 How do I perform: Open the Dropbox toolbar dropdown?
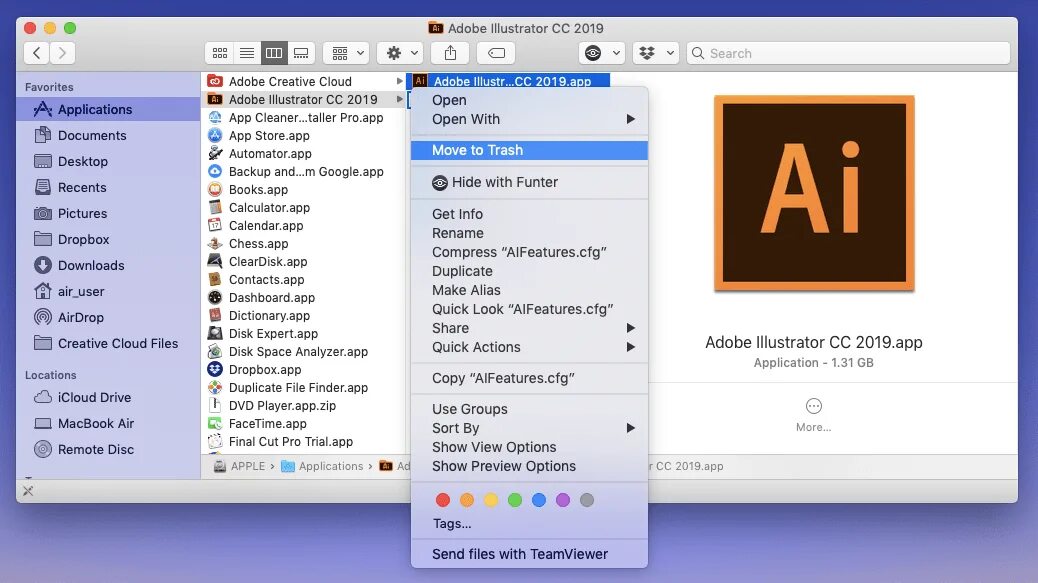tap(655, 53)
